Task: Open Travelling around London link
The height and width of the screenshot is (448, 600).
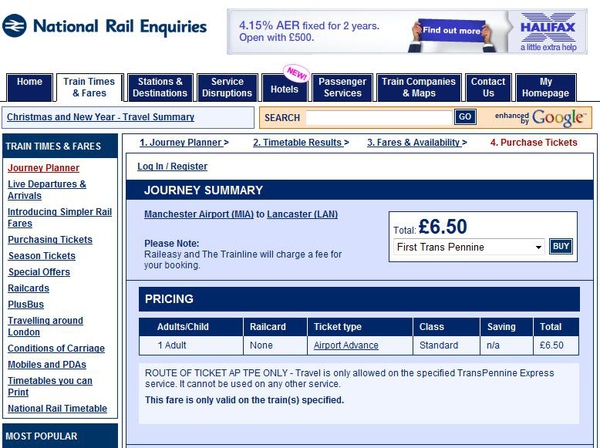Action: tap(45, 326)
